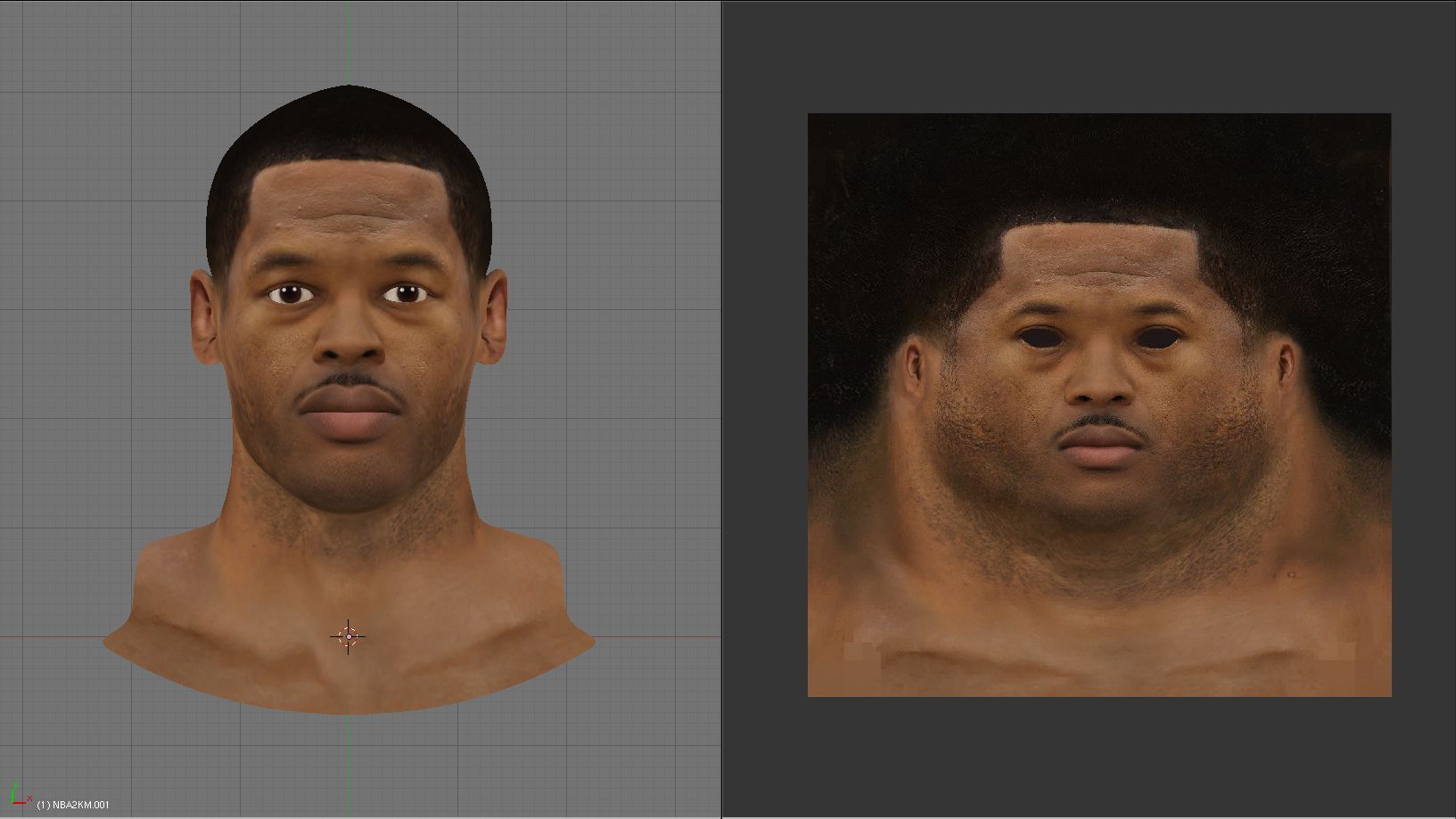This screenshot has width=1456, height=819.
Task: Click the eye on the viewport's right side of the 3D head
Action: [406, 293]
